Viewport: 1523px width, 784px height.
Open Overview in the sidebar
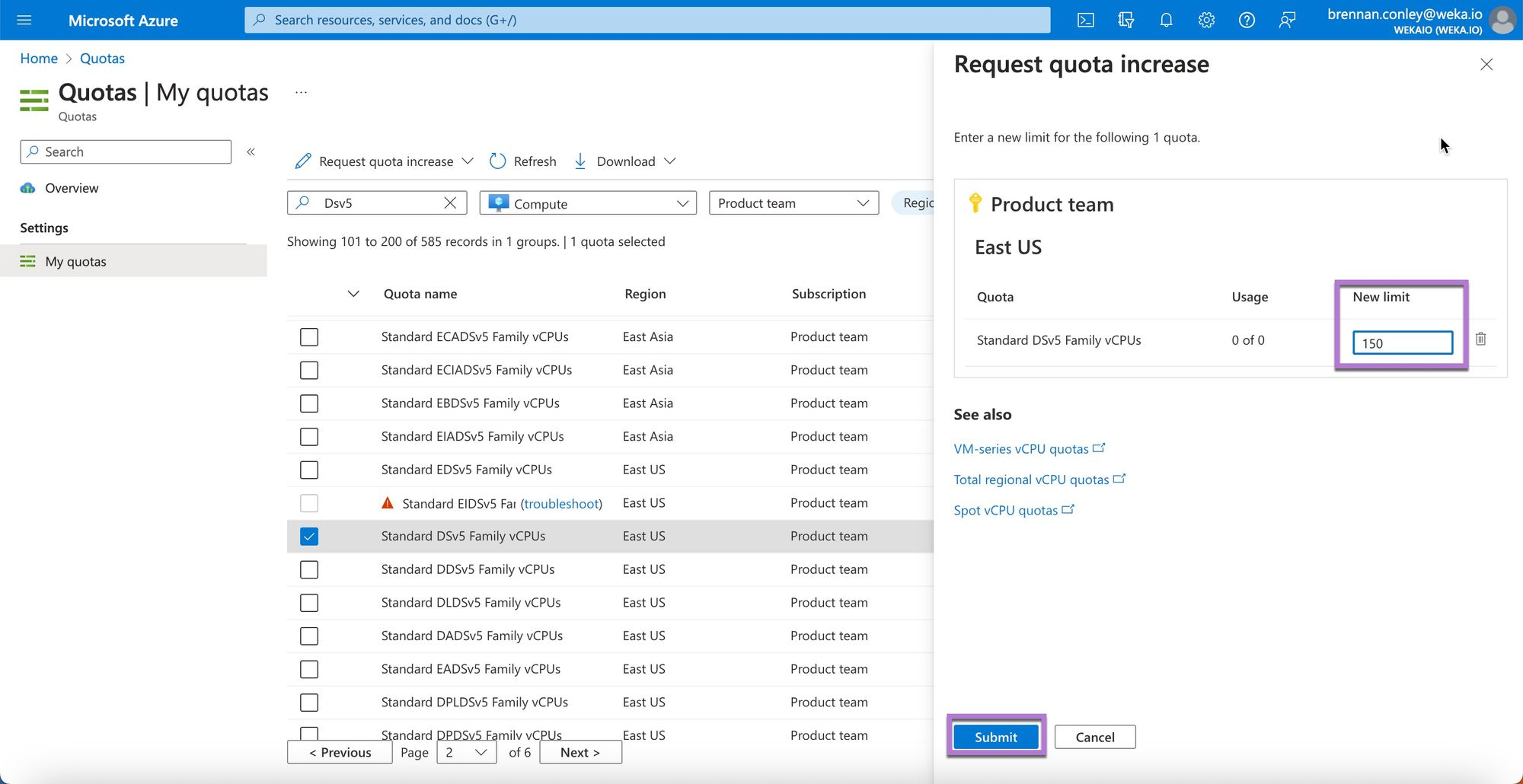coord(72,188)
